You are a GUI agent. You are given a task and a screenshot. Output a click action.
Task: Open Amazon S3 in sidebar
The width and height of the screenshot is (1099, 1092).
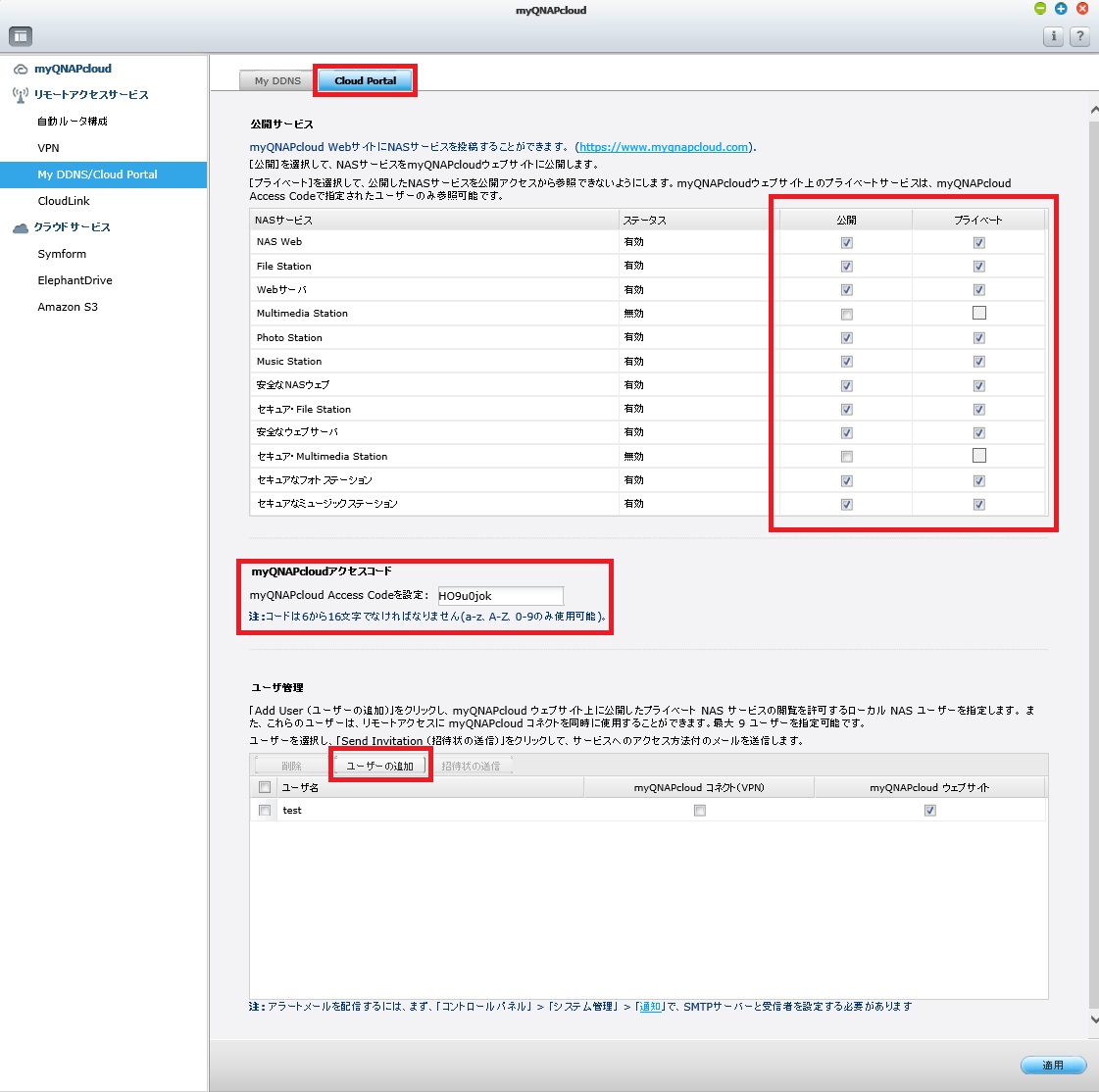(68, 307)
